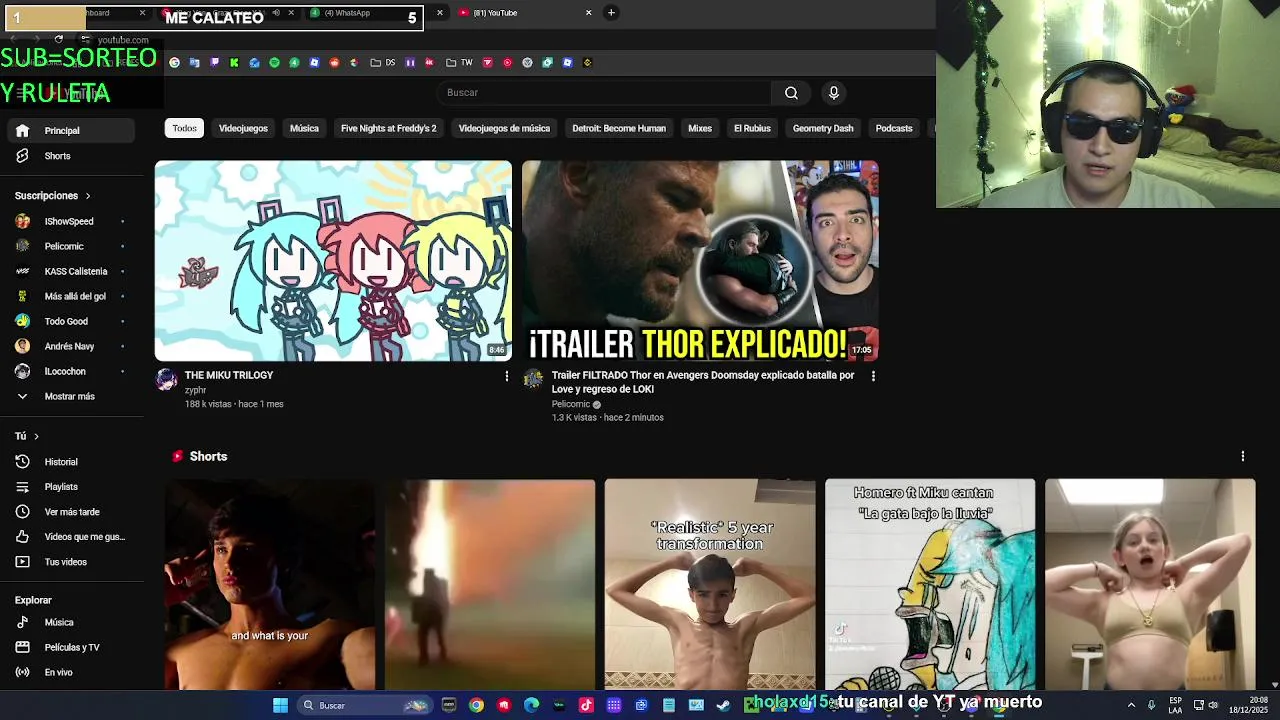1280x720 pixels.
Task: Open the Kick bookmark icon
Action: coord(234,62)
